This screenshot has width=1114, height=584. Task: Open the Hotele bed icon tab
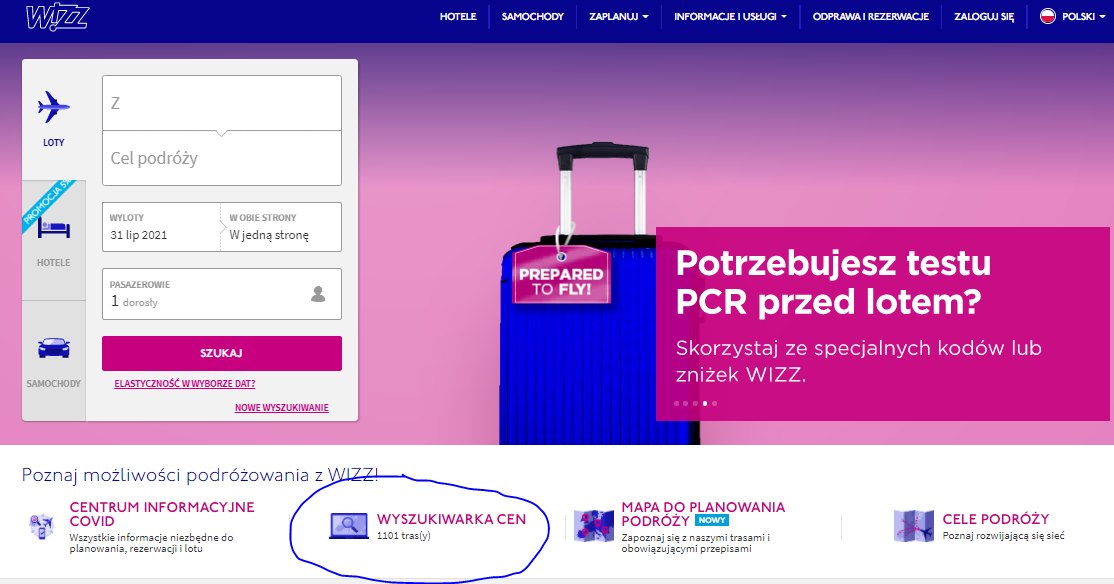[x=54, y=229]
